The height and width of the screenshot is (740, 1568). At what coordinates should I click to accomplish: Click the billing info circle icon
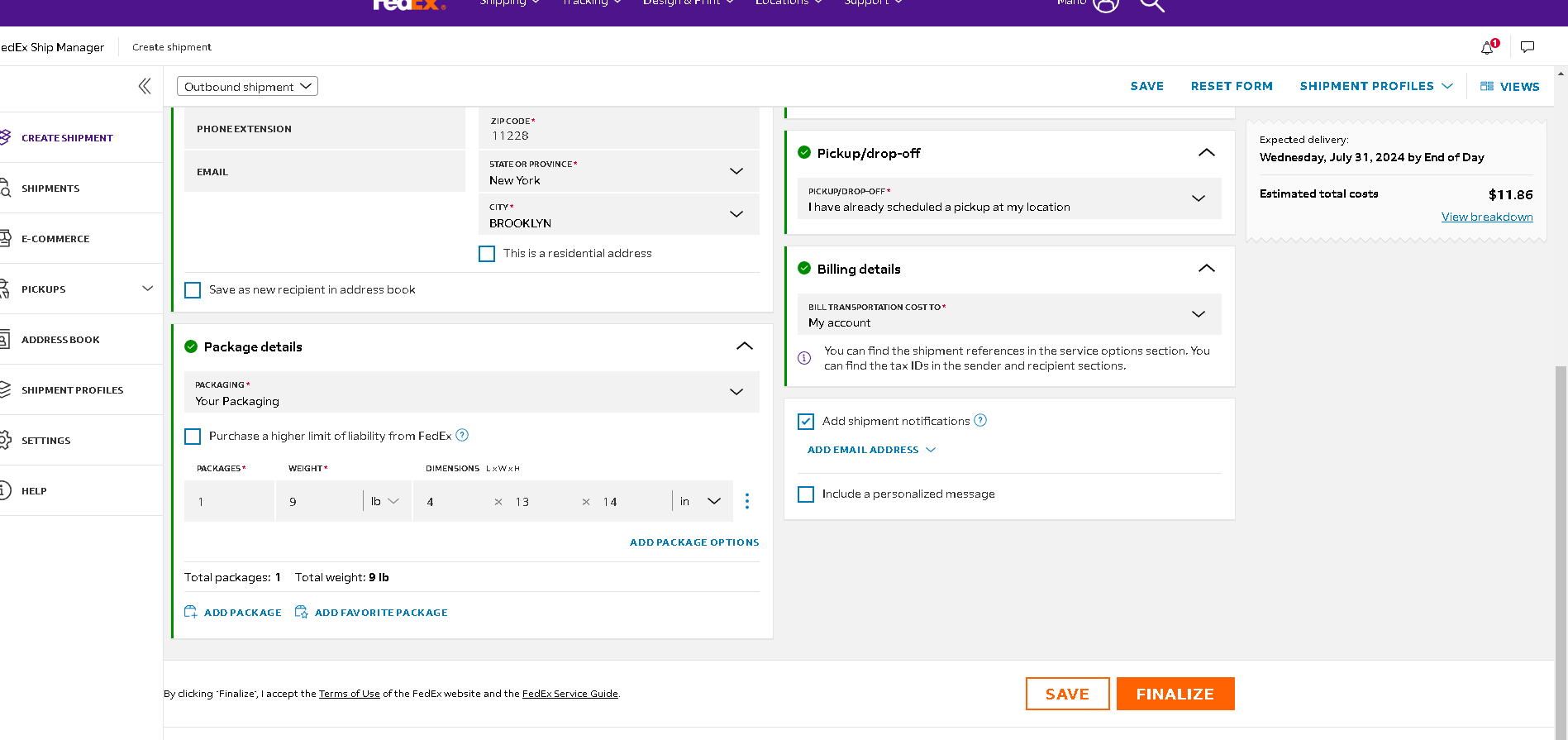click(804, 358)
